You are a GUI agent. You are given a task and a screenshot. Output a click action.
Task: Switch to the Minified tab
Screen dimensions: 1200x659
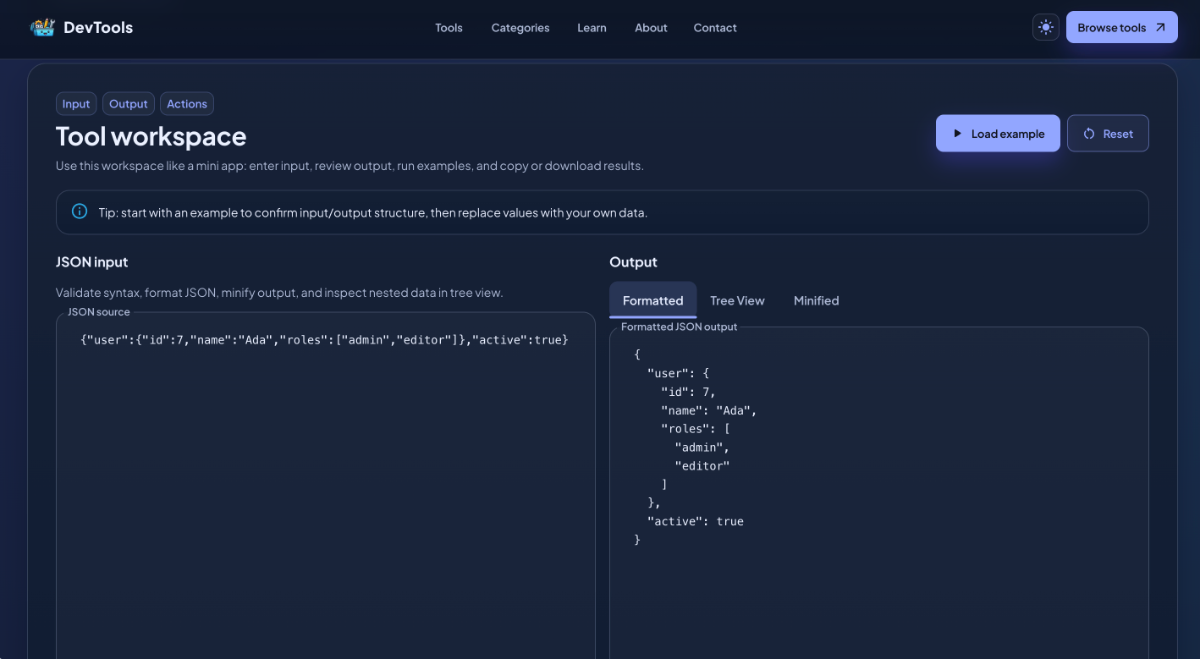click(x=816, y=300)
